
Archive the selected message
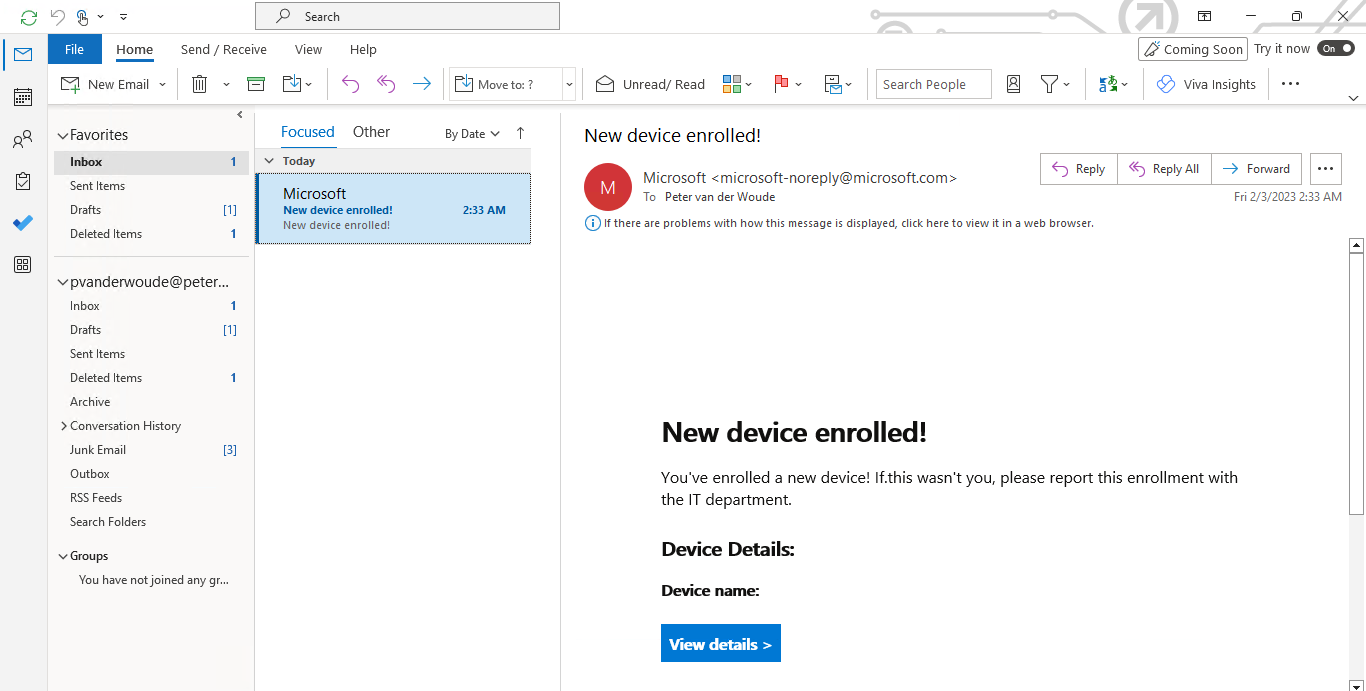(256, 85)
